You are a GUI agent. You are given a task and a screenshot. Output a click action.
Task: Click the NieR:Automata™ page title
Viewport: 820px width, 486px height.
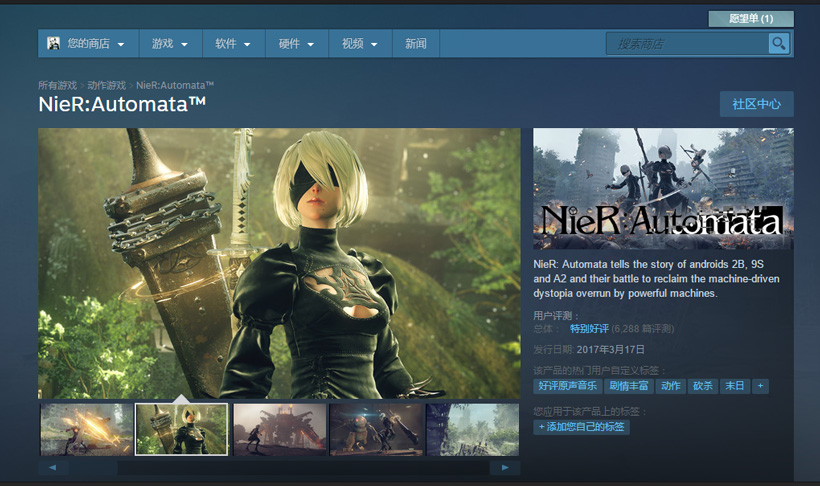pyautogui.click(x=122, y=104)
